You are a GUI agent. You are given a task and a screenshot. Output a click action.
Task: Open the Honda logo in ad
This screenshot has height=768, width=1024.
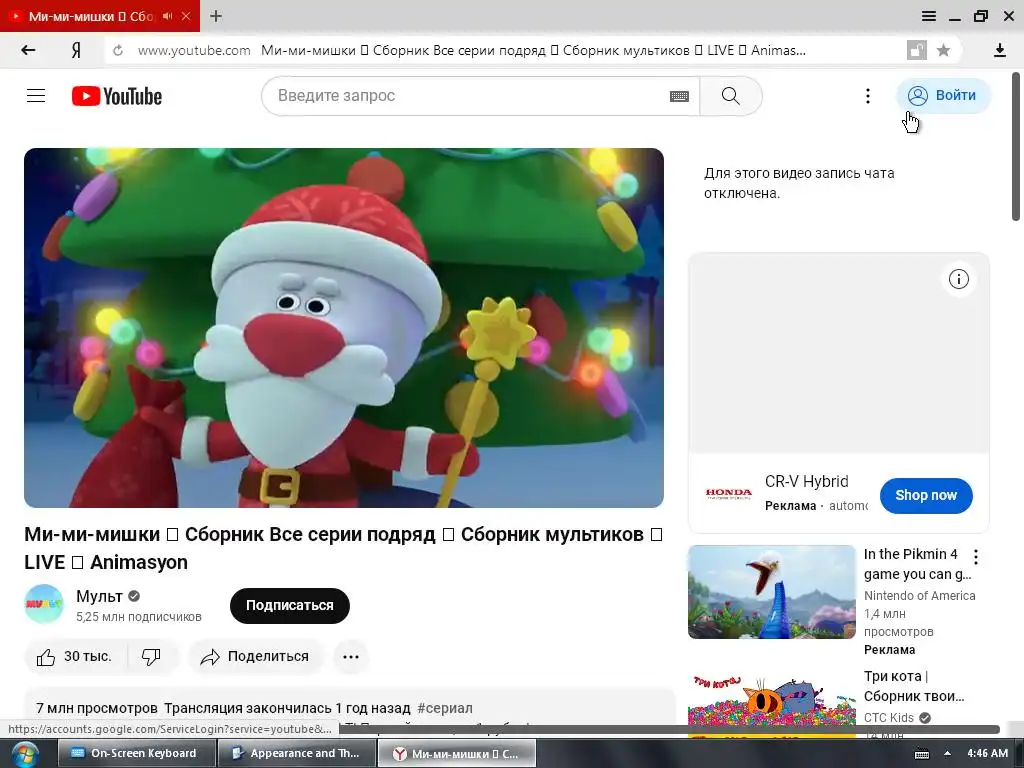(x=728, y=494)
